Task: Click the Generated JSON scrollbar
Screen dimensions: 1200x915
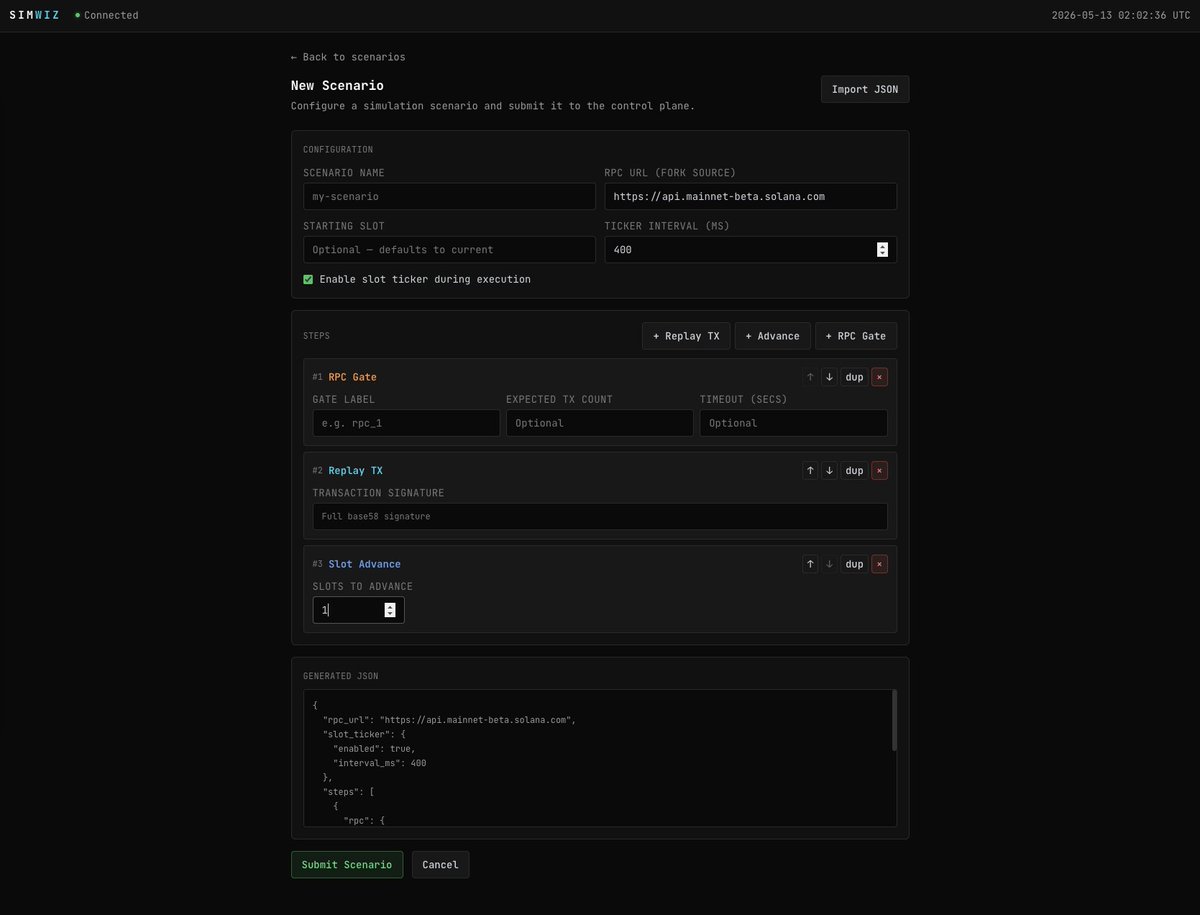Action: click(894, 720)
